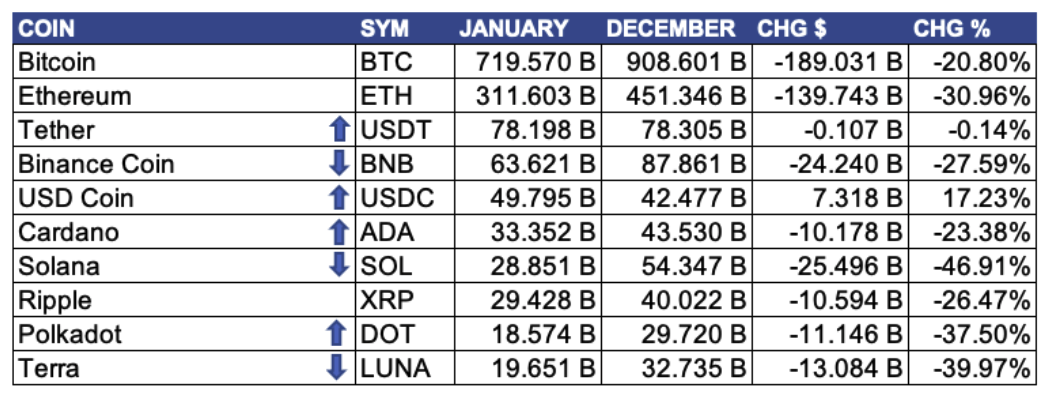Click the ETH symbol cell

pyautogui.click(x=404, y=96)
